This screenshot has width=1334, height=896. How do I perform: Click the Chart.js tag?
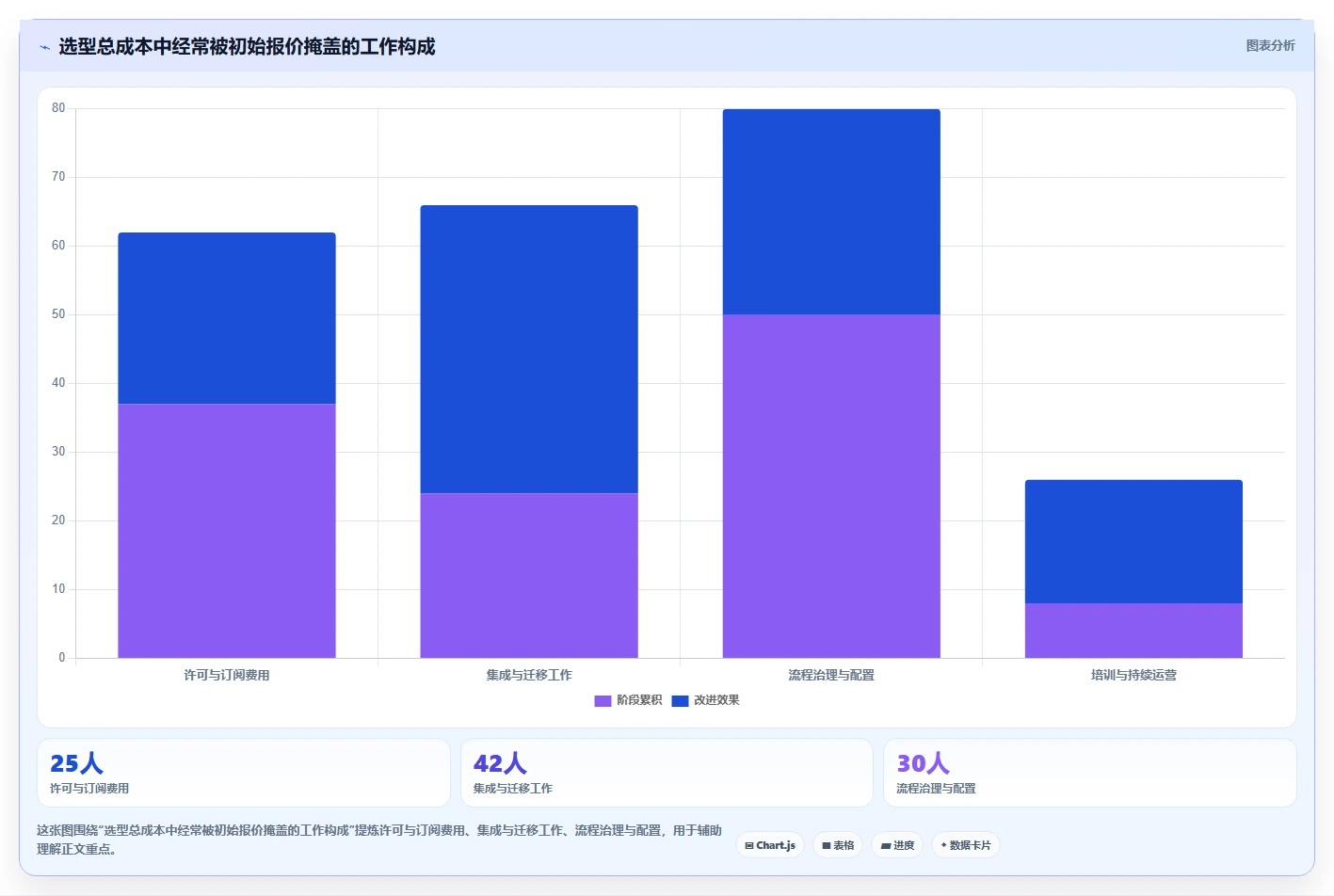pos(770,845)
